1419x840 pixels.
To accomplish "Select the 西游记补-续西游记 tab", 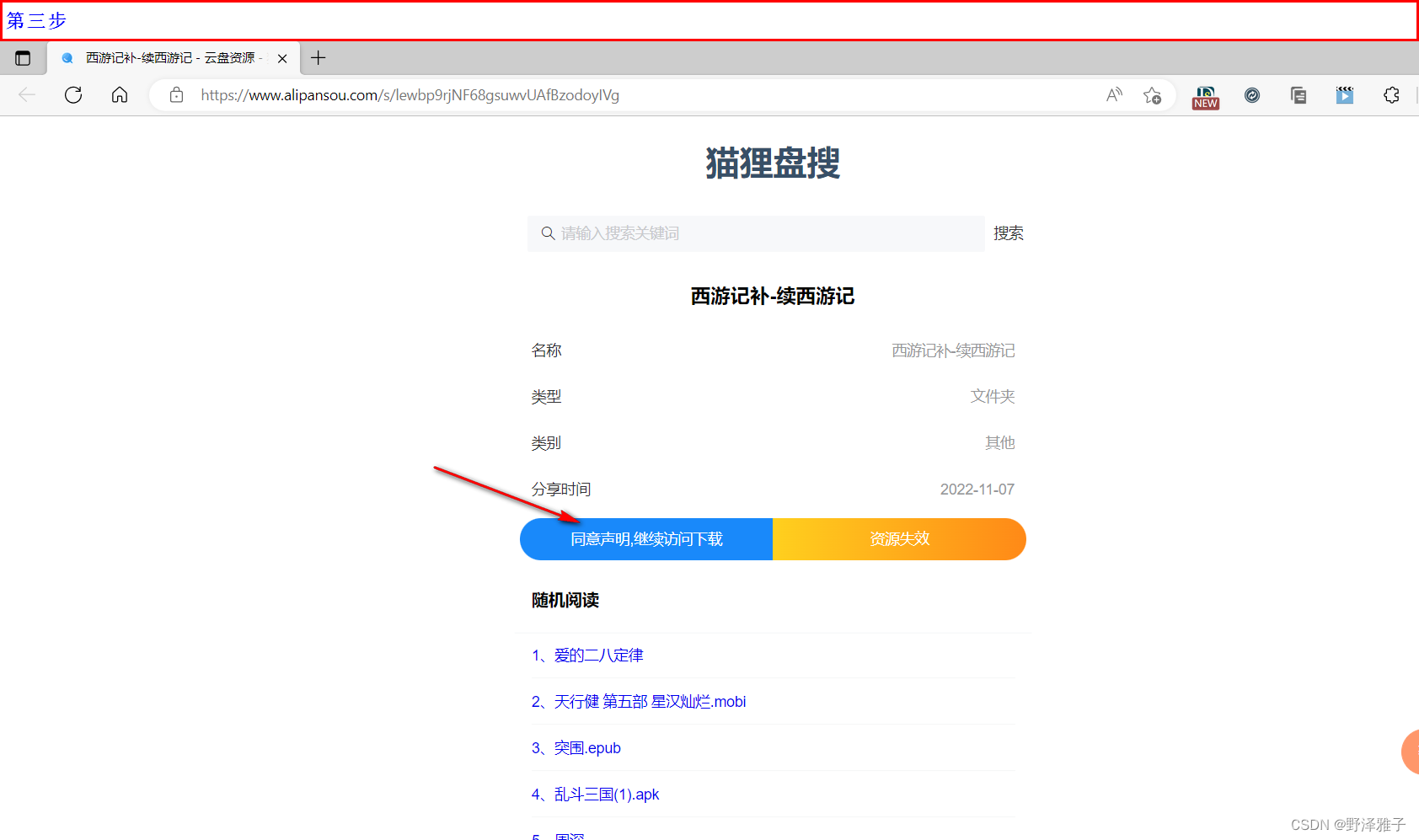I will (x=174, y=58).
